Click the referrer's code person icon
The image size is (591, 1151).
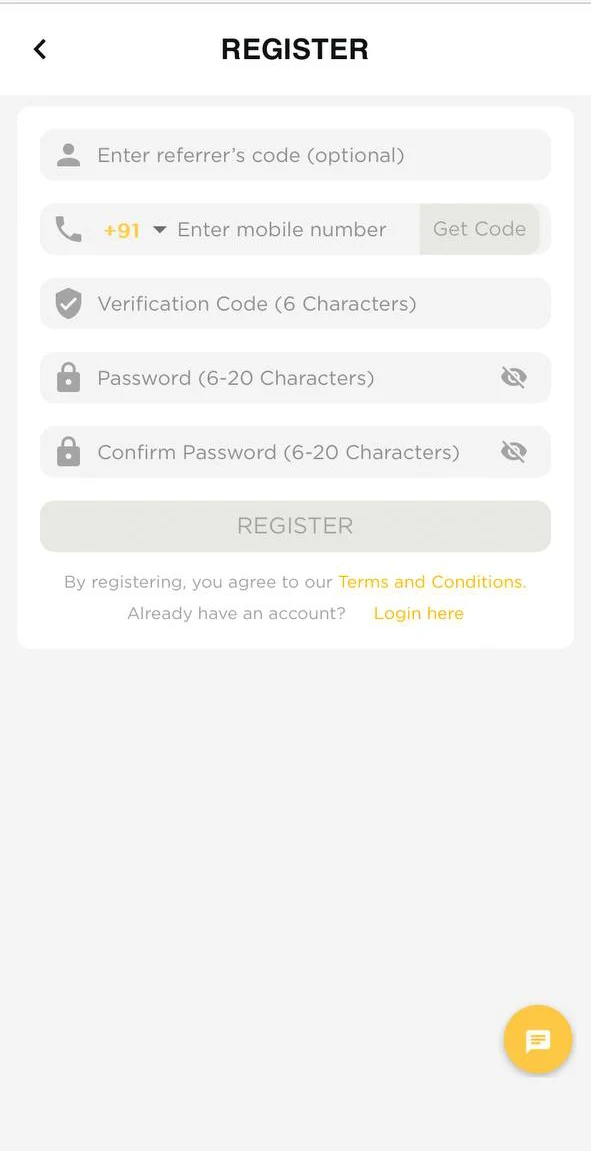(68, 154)
